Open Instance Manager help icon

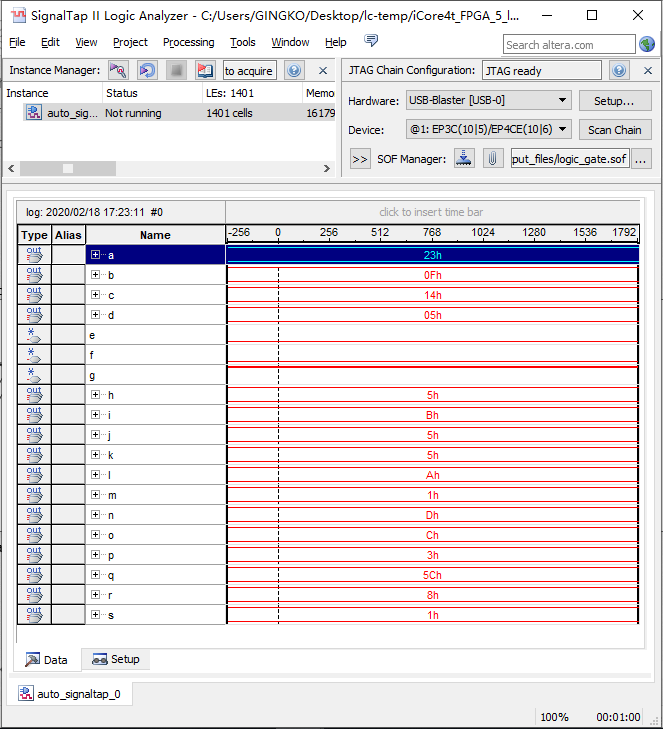(294, 70)
